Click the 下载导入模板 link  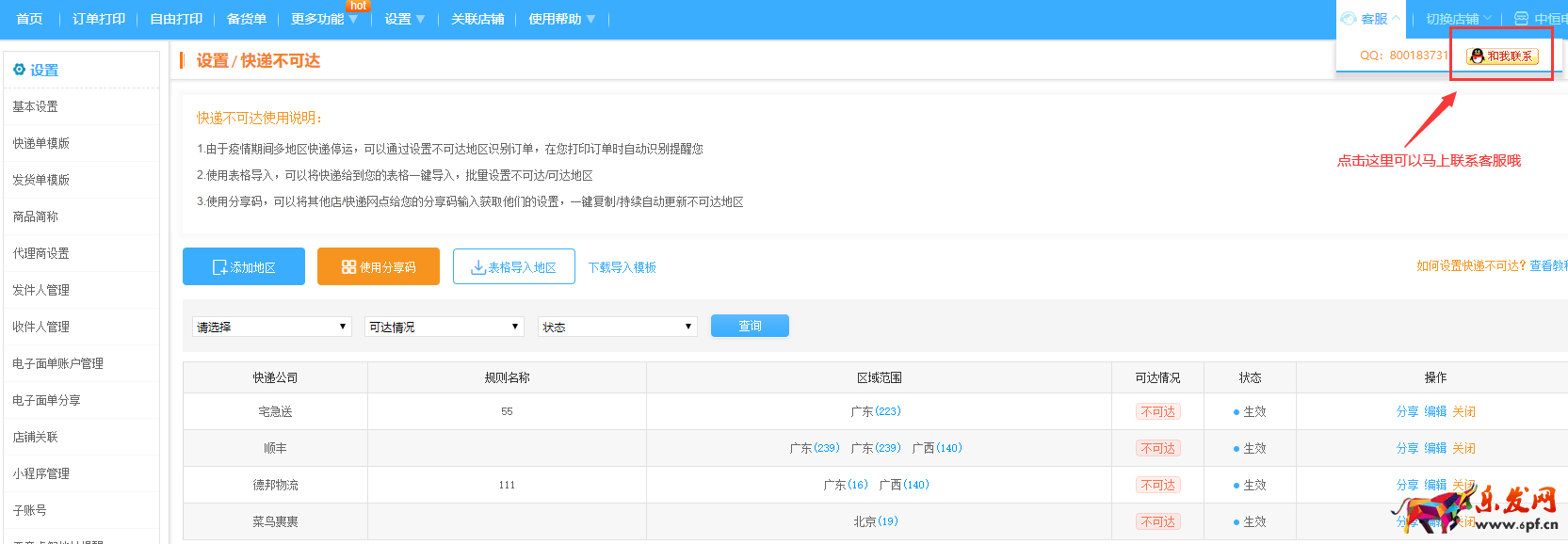pos(622,267)
